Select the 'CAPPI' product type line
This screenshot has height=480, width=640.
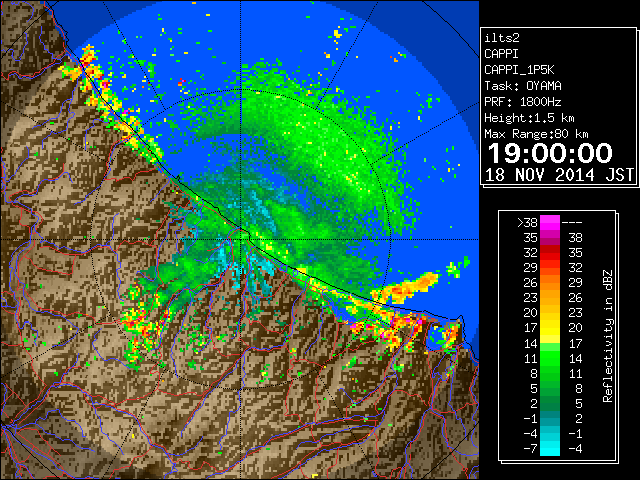(x=501, y=54)
